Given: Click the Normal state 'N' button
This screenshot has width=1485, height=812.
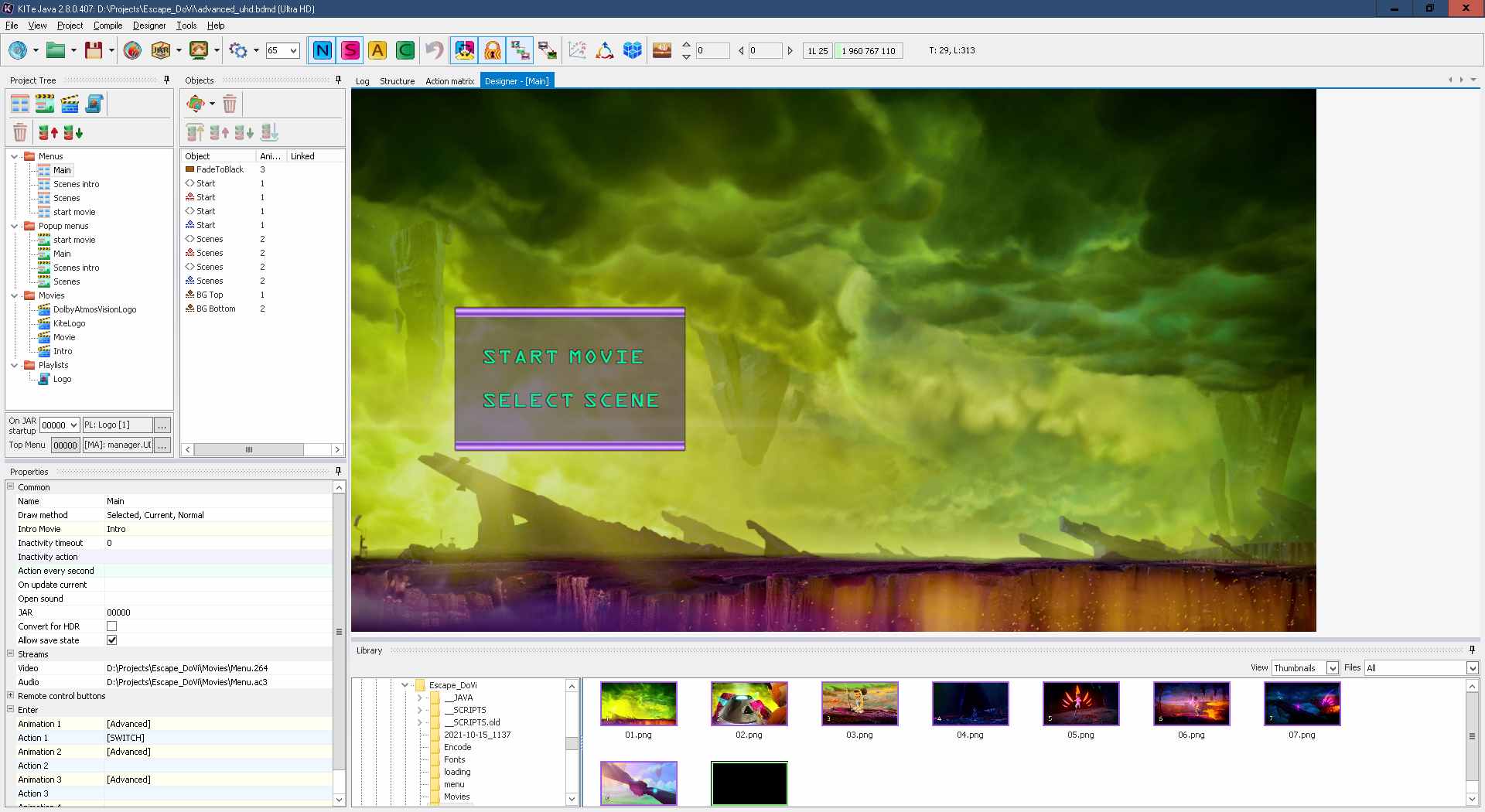Looking at the screenshot, I should point(322,51).
